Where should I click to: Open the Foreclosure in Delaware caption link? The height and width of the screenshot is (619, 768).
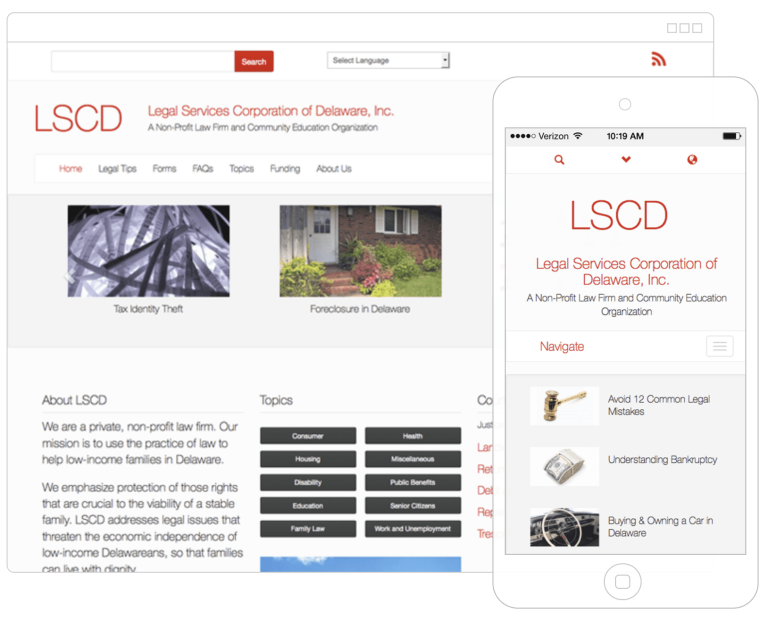pos(360,309)
